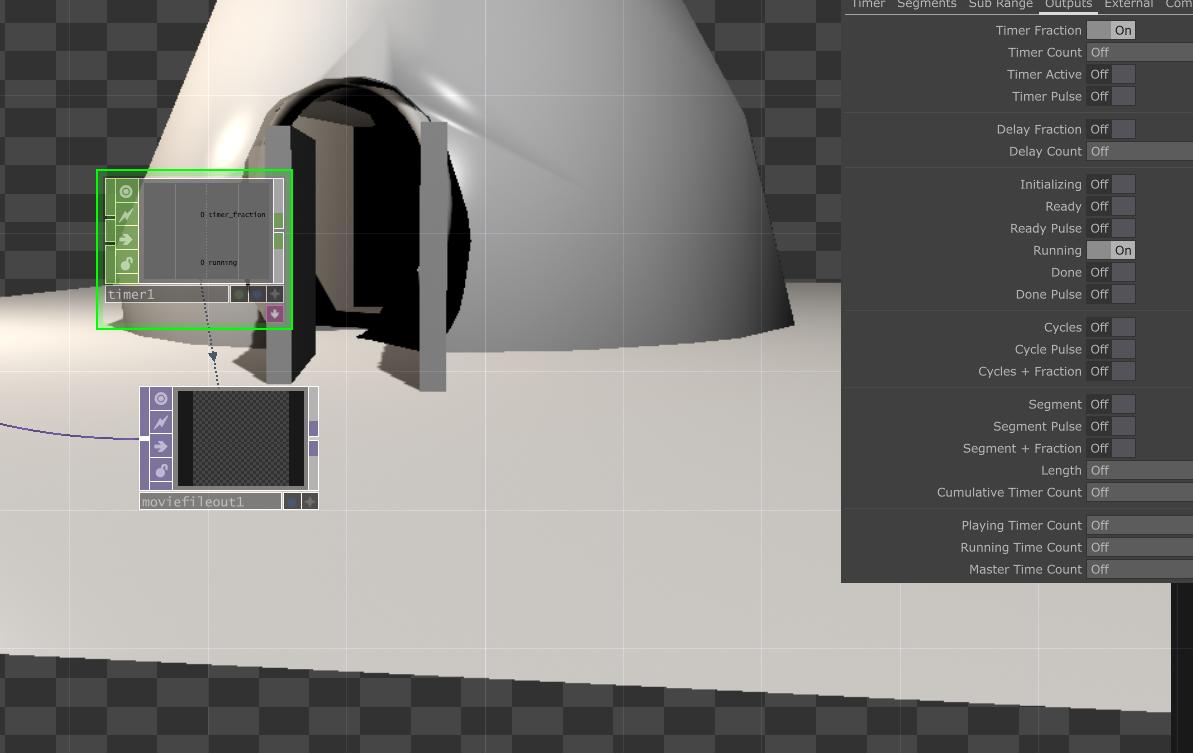Image resolution: width=1193 pixels, height=753 pixels.
Task: Open the Cumulative Timer Count dropdown
Action: [1140, 492]
